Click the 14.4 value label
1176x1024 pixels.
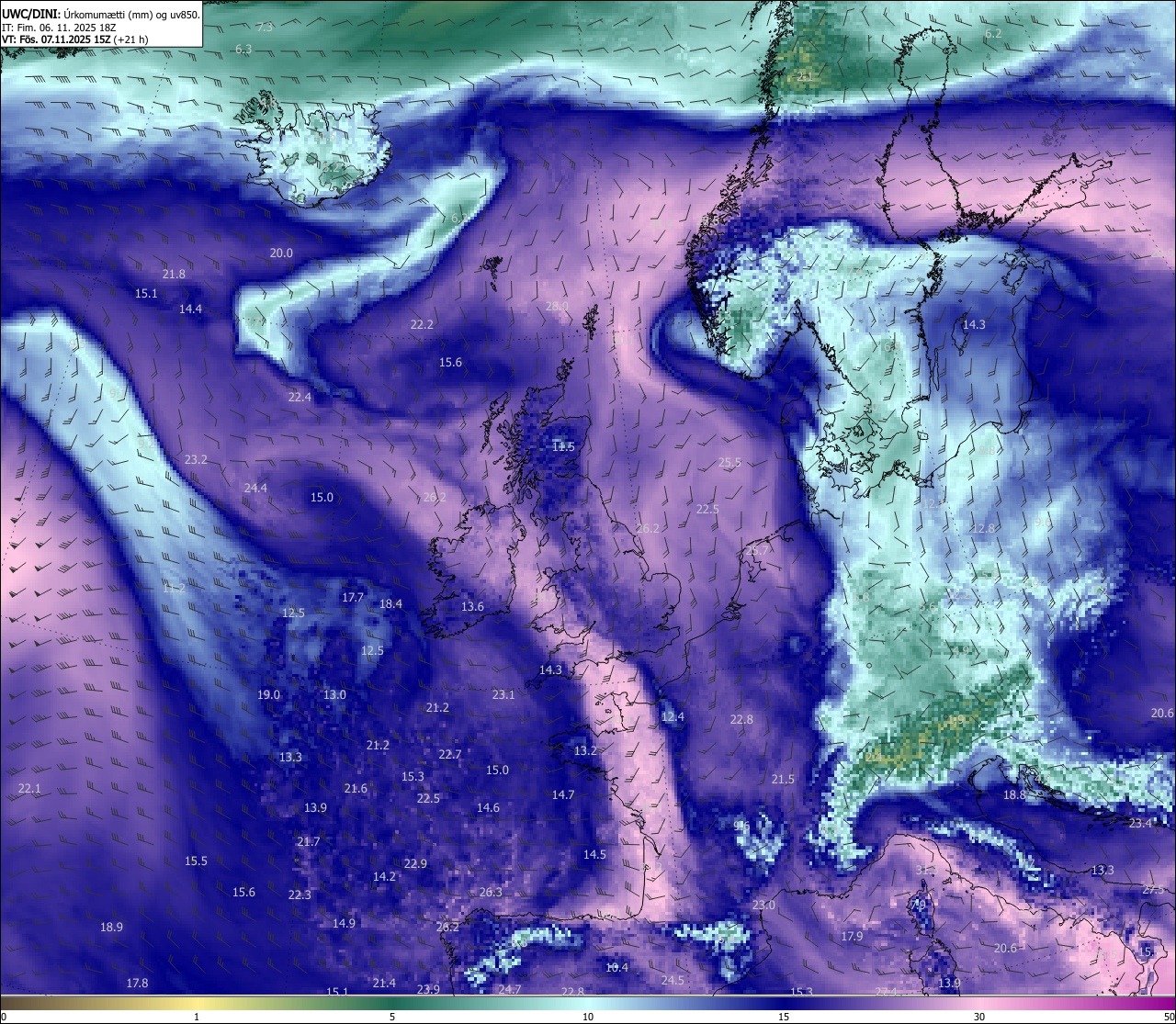point(190,309)
